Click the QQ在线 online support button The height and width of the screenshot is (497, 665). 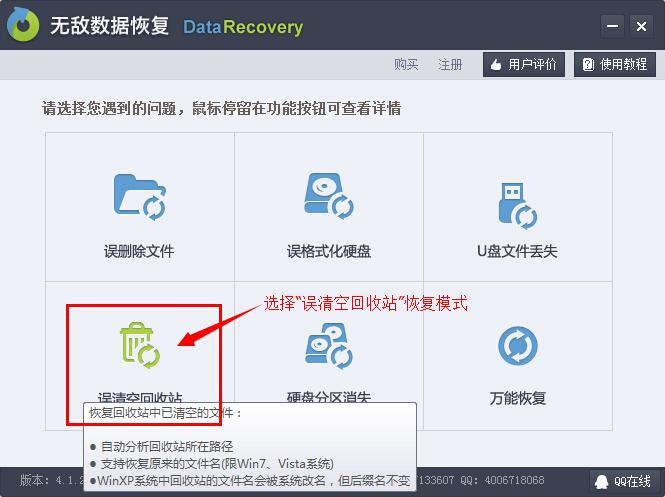622,482
